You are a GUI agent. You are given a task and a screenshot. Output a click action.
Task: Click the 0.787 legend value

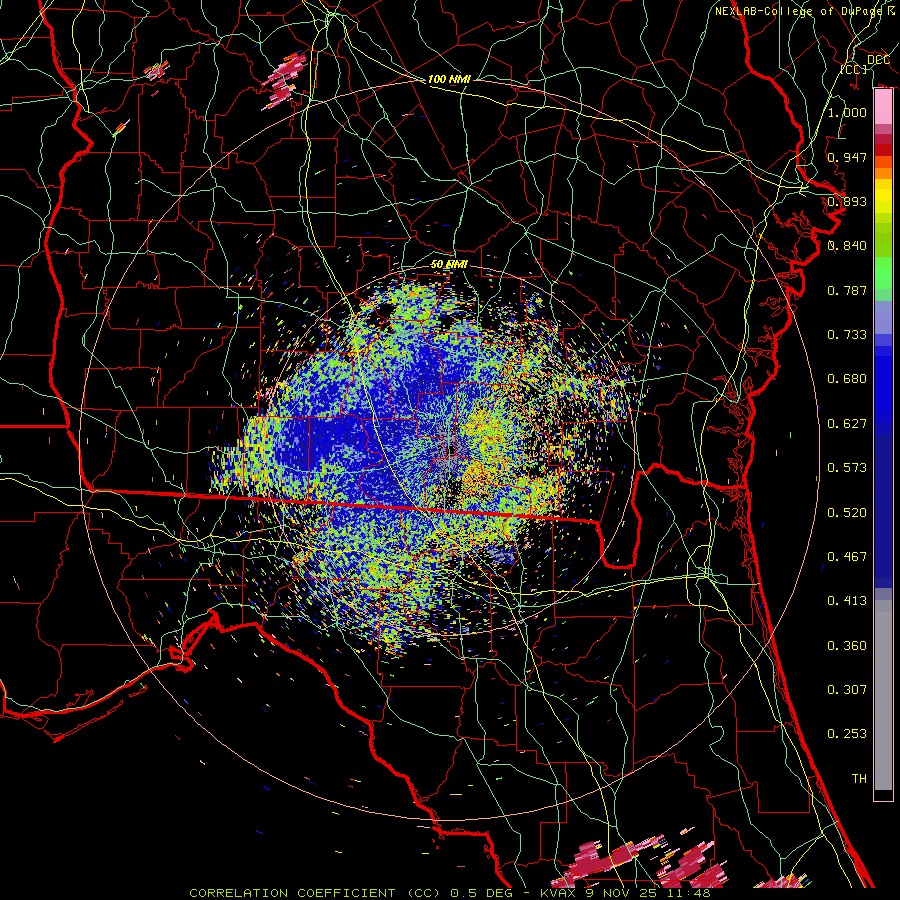pyautogui.click(x=847, y=290)
